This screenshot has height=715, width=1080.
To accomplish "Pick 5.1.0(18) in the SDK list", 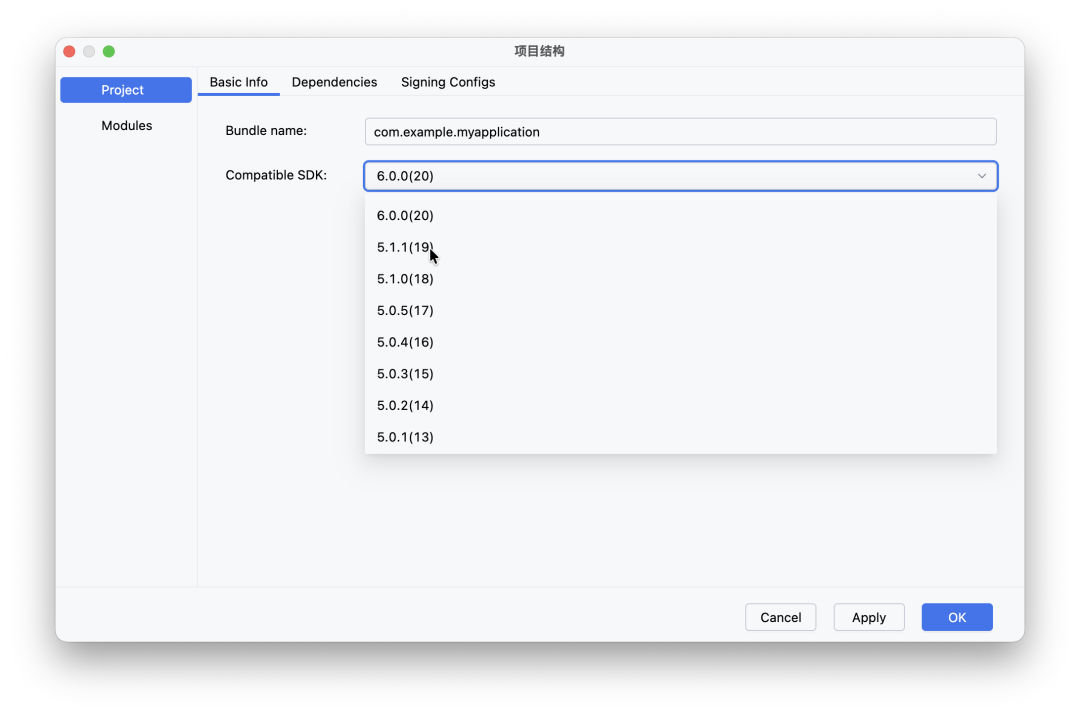I will [x=680, y=279].
